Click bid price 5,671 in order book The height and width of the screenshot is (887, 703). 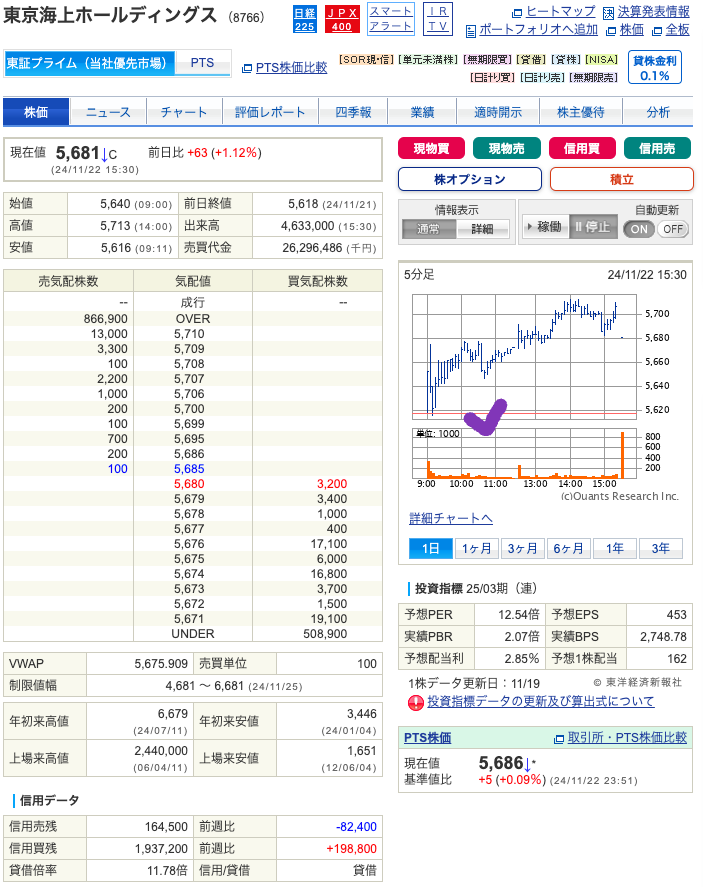tap(189, 619)
